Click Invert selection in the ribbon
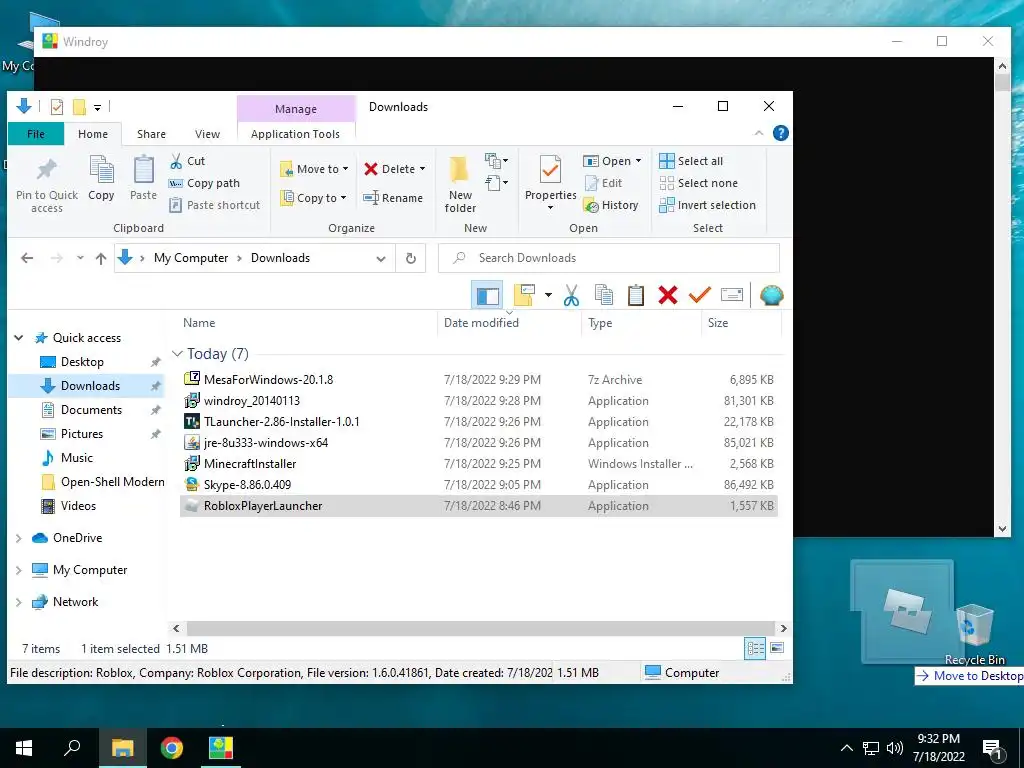 pos(707,205)
